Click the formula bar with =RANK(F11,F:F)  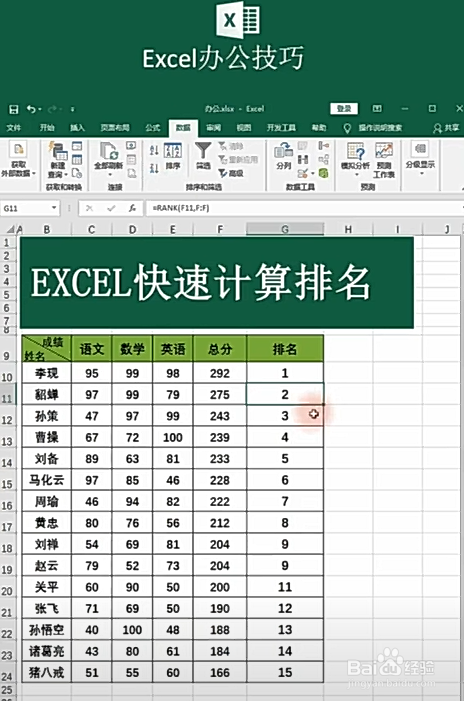pos(304,208)
